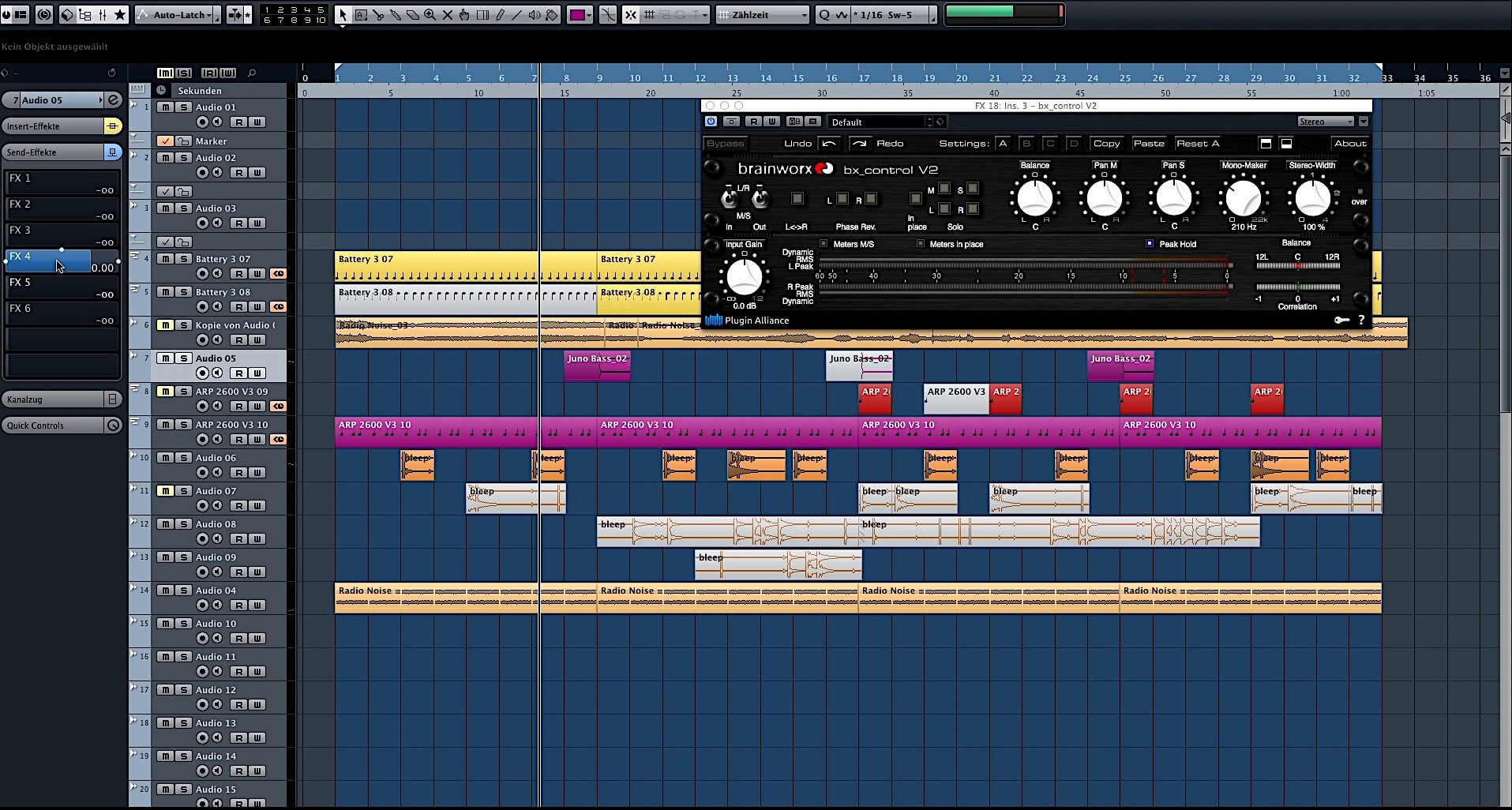Mute the Audio 05 track

pos(165,358)
